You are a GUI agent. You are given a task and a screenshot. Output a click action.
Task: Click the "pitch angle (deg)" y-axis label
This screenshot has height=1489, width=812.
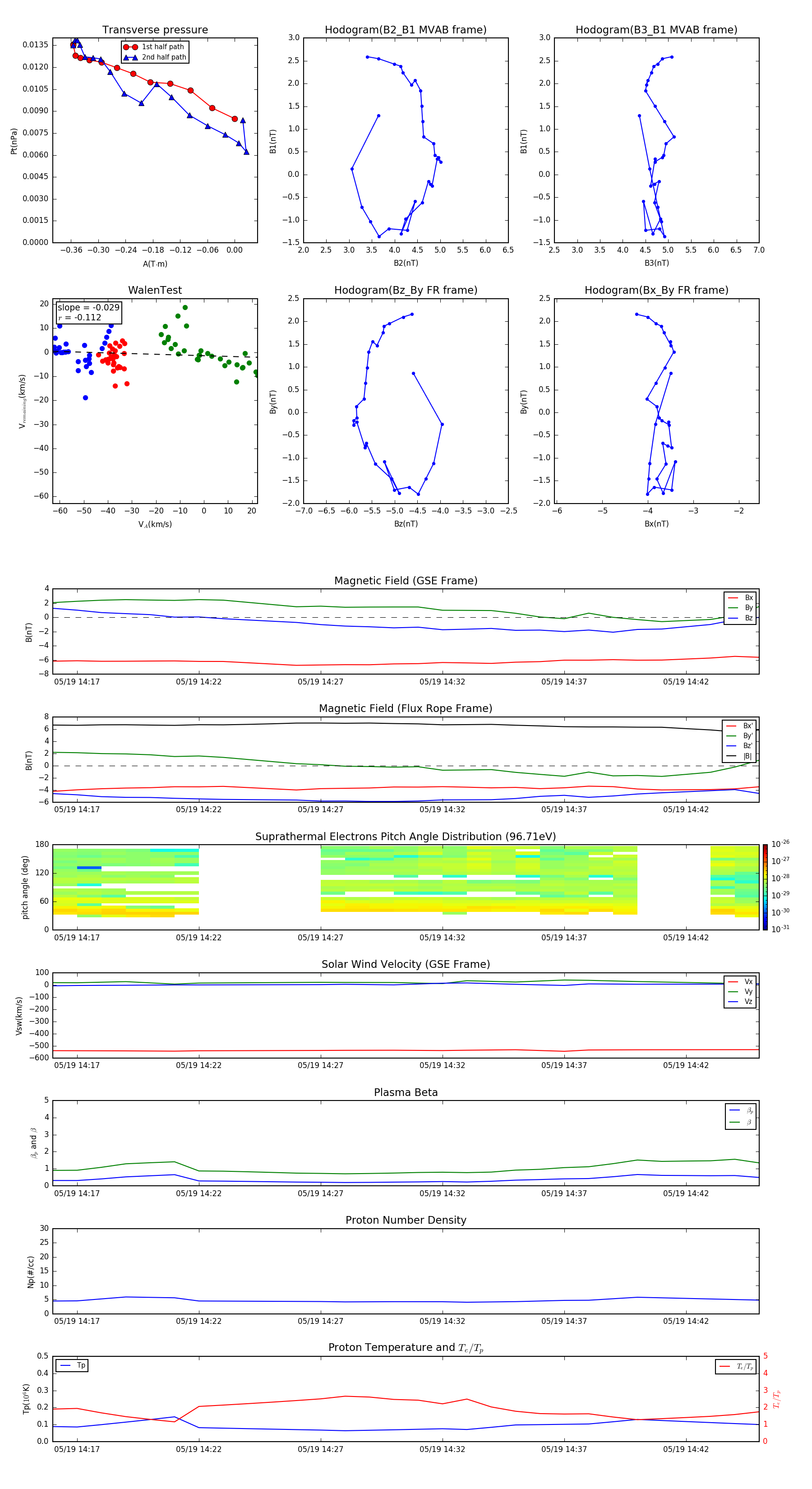point(25,887)
